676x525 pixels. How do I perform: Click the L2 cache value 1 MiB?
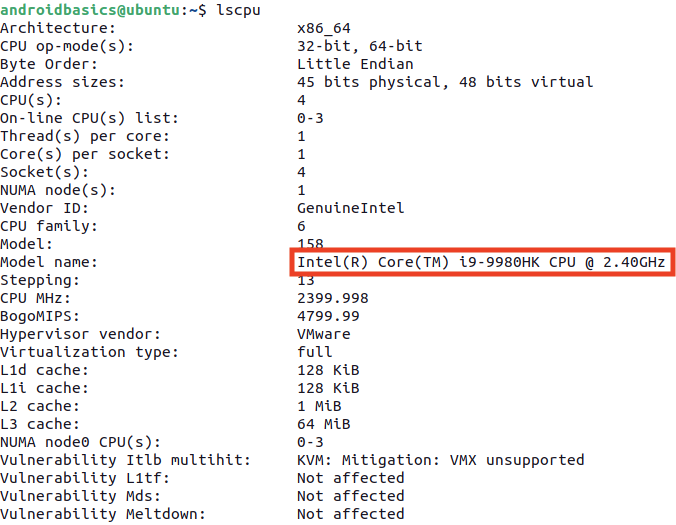click(319, 406)
